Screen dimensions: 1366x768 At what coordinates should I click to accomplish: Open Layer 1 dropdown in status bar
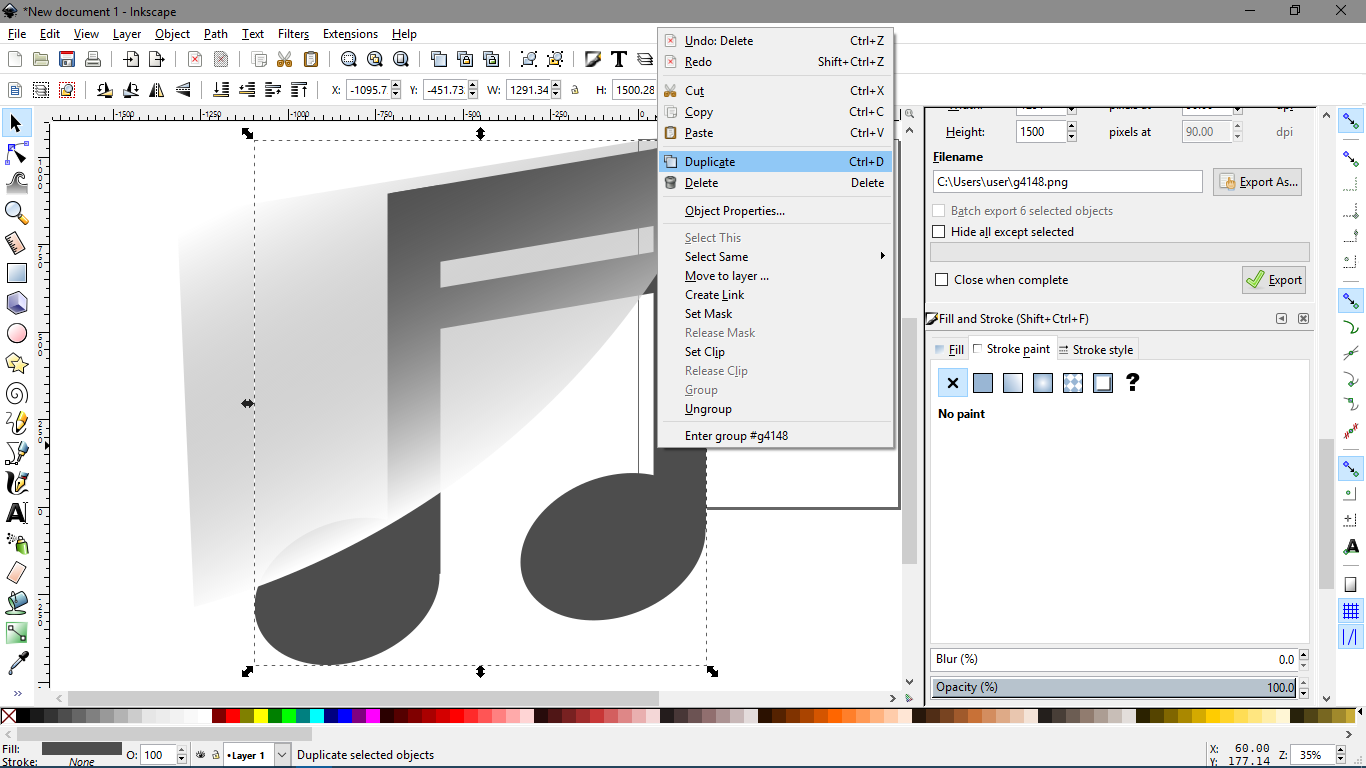click(281, 755)
